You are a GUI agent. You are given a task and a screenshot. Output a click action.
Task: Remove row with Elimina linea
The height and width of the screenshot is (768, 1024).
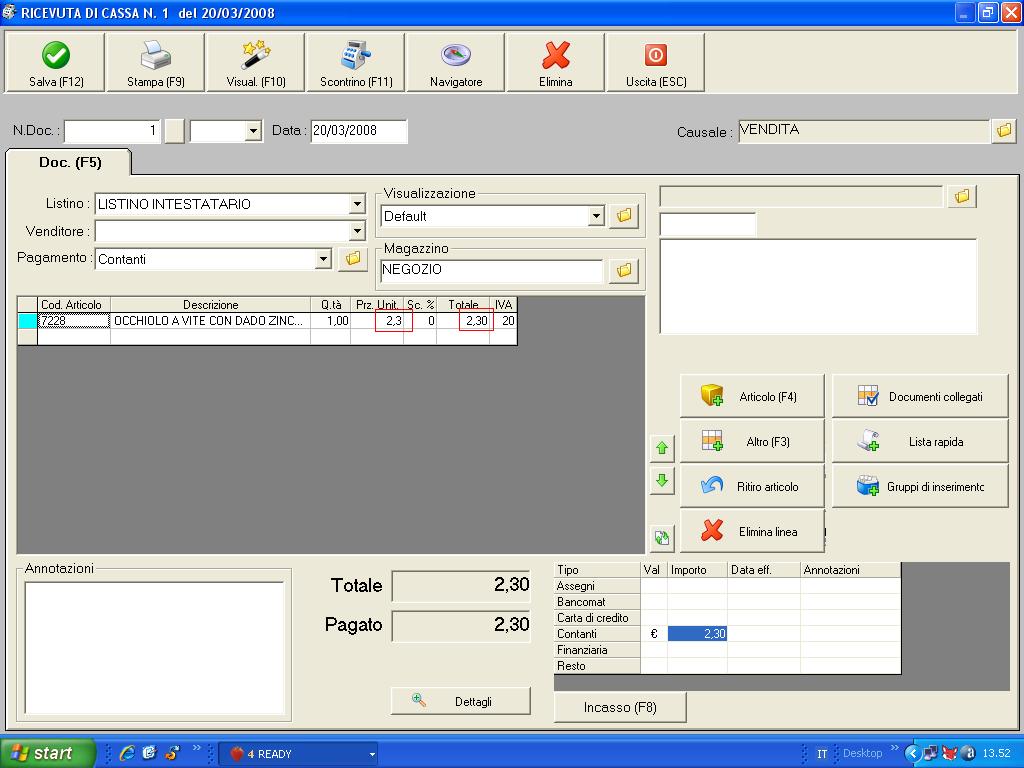(752, 532)
